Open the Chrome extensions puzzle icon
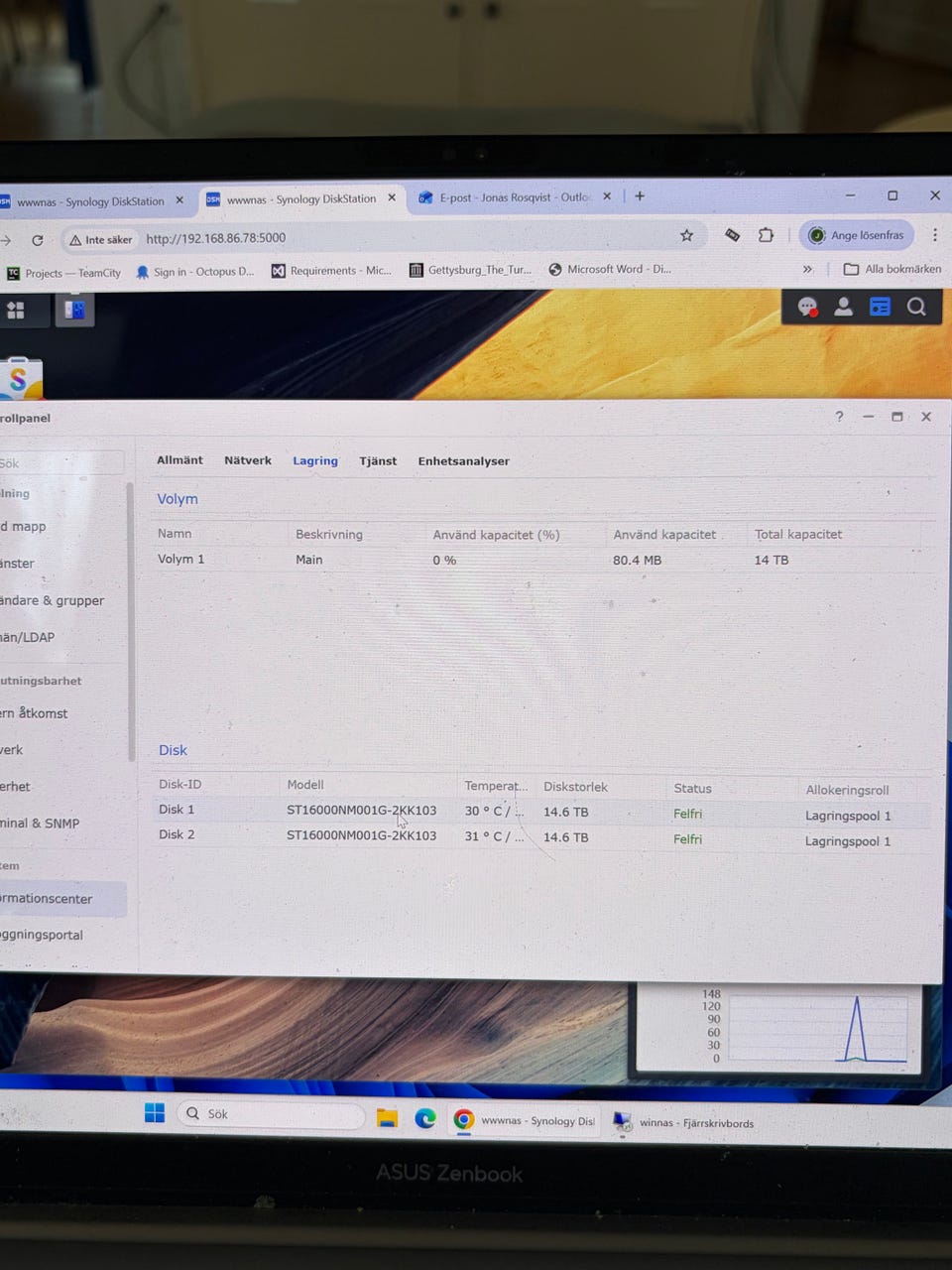Viewport: 952px width, 1270px height. click(x=766, y=235)
